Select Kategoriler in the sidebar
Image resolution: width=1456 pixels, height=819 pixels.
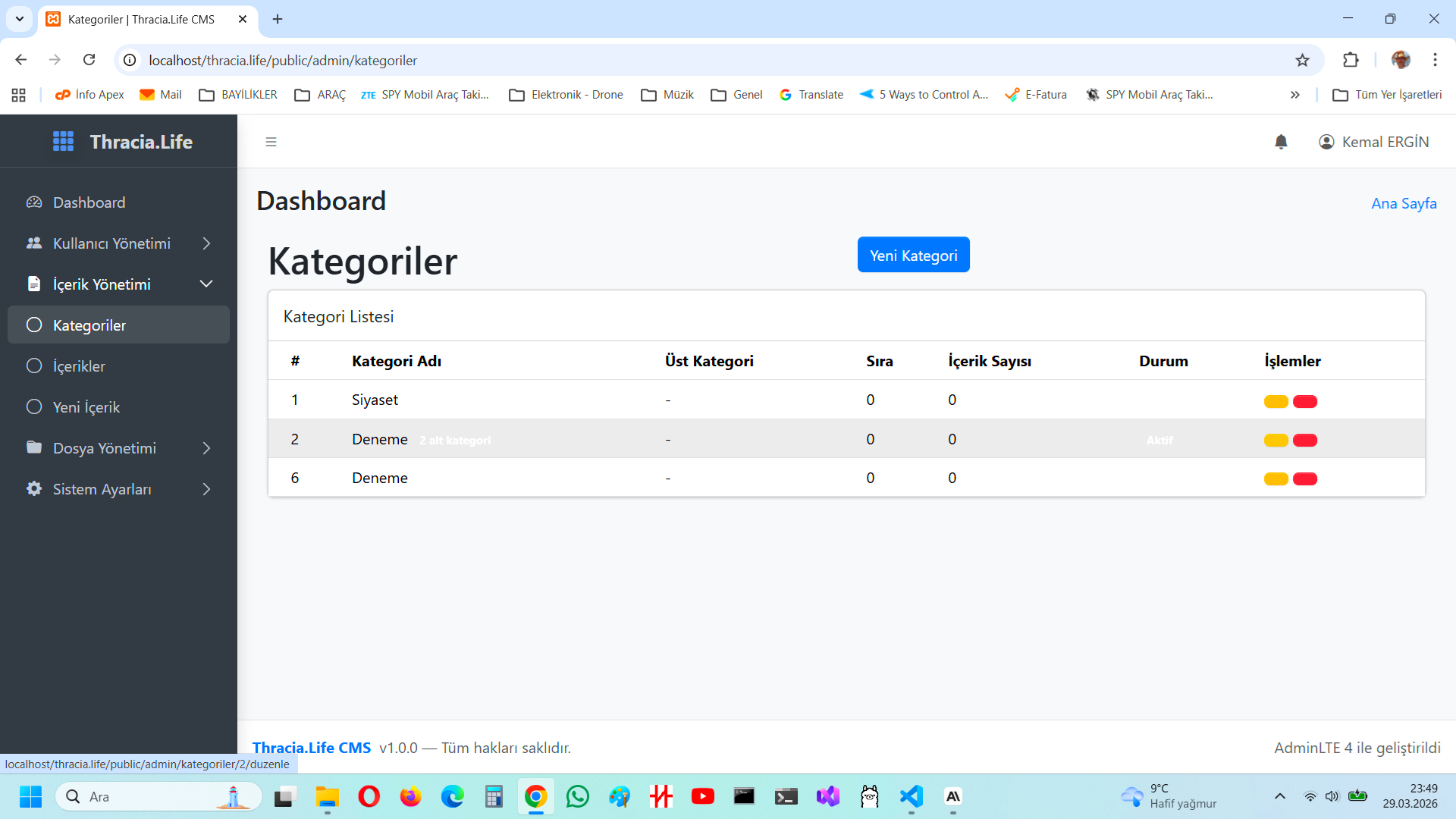pyautogui.click(x=118, y=325)
